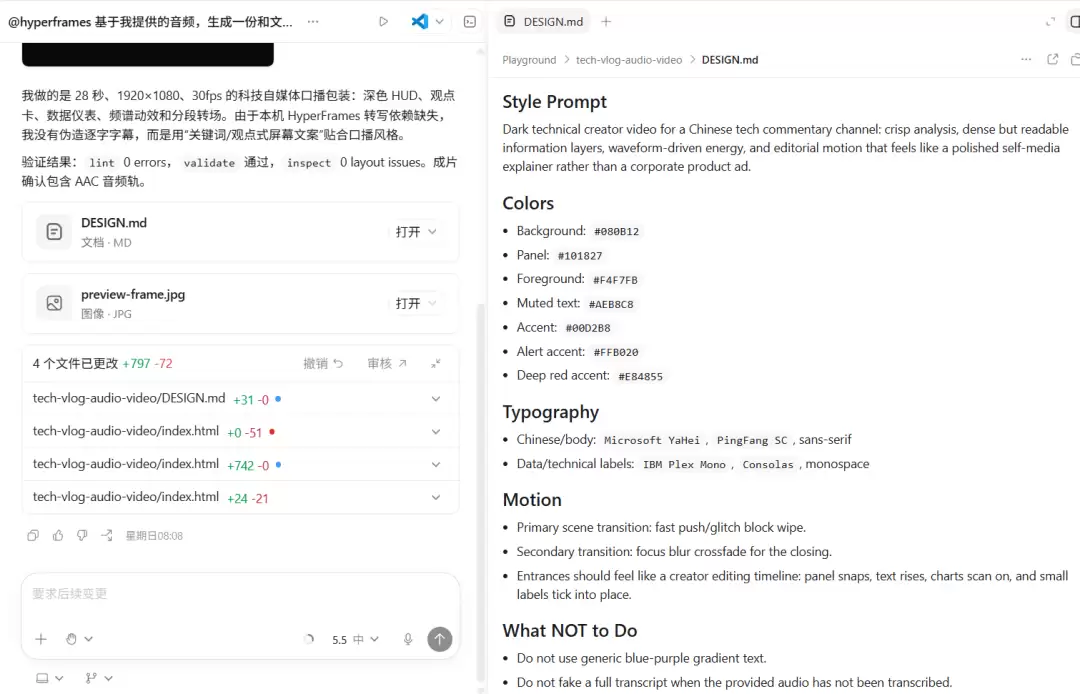
Task: Click the microphone voice input icon
Action: [408, 639]
